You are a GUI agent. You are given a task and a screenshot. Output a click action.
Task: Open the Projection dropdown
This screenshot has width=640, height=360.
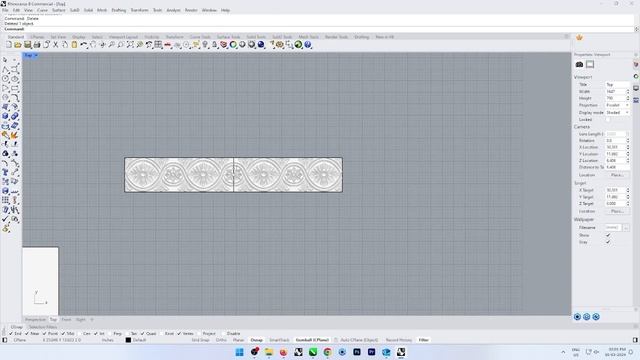point(617,105)
